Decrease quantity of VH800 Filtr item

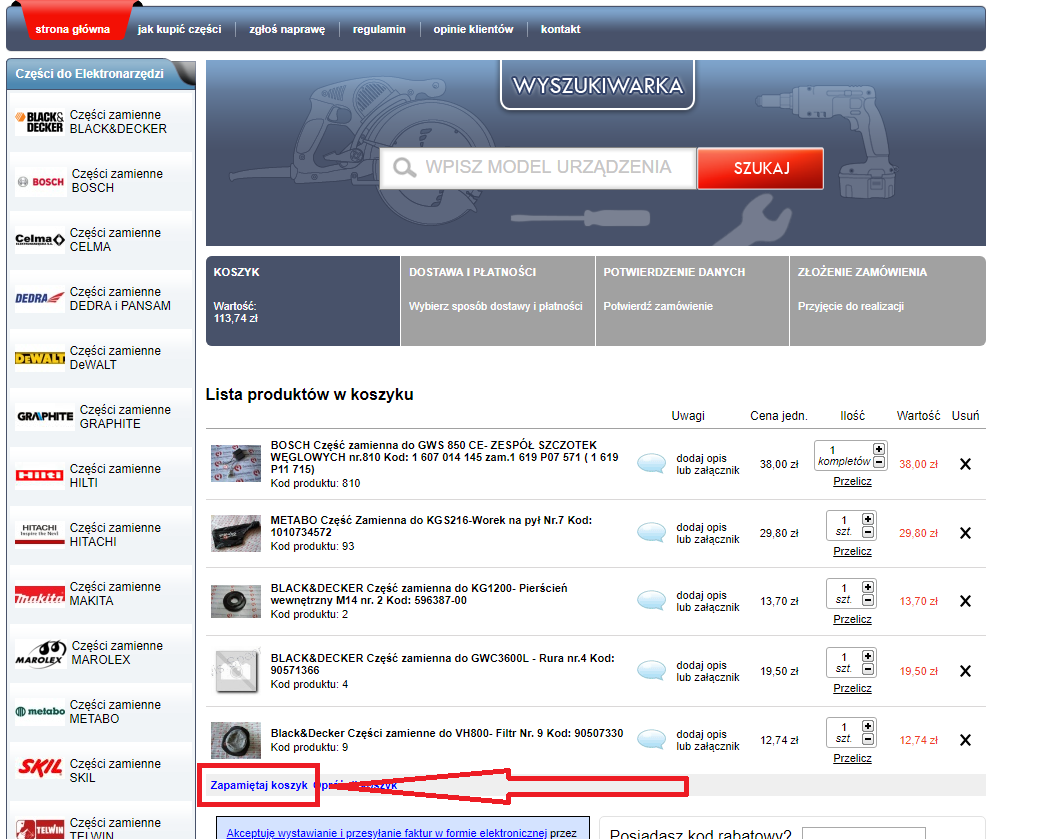tap(868, 739)
